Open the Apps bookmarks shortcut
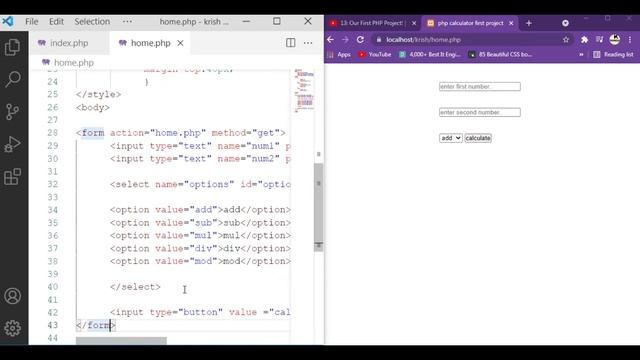640x360 pixels. pos(339,54)
